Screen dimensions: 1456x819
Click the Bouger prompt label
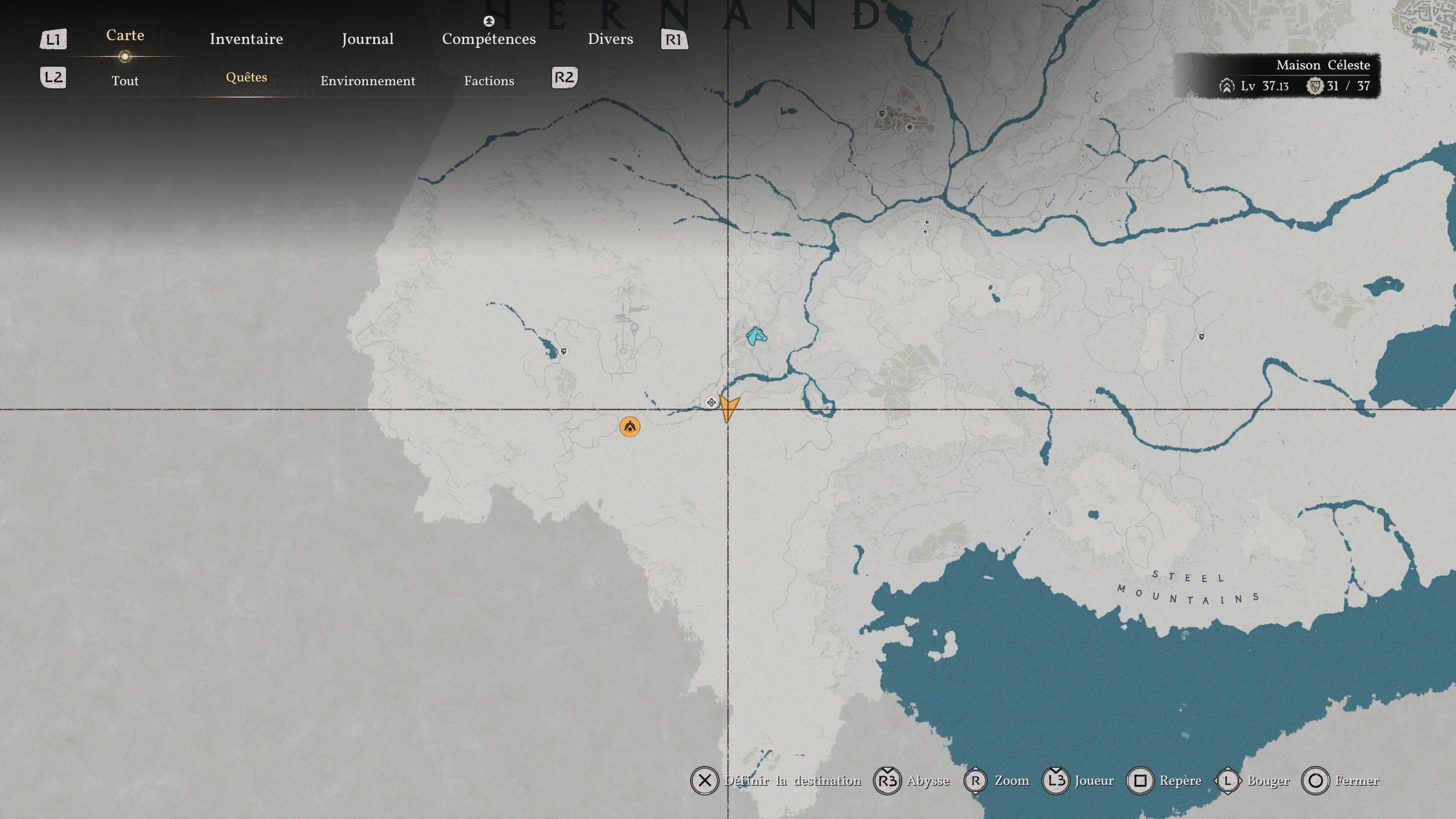[1268, 781]
